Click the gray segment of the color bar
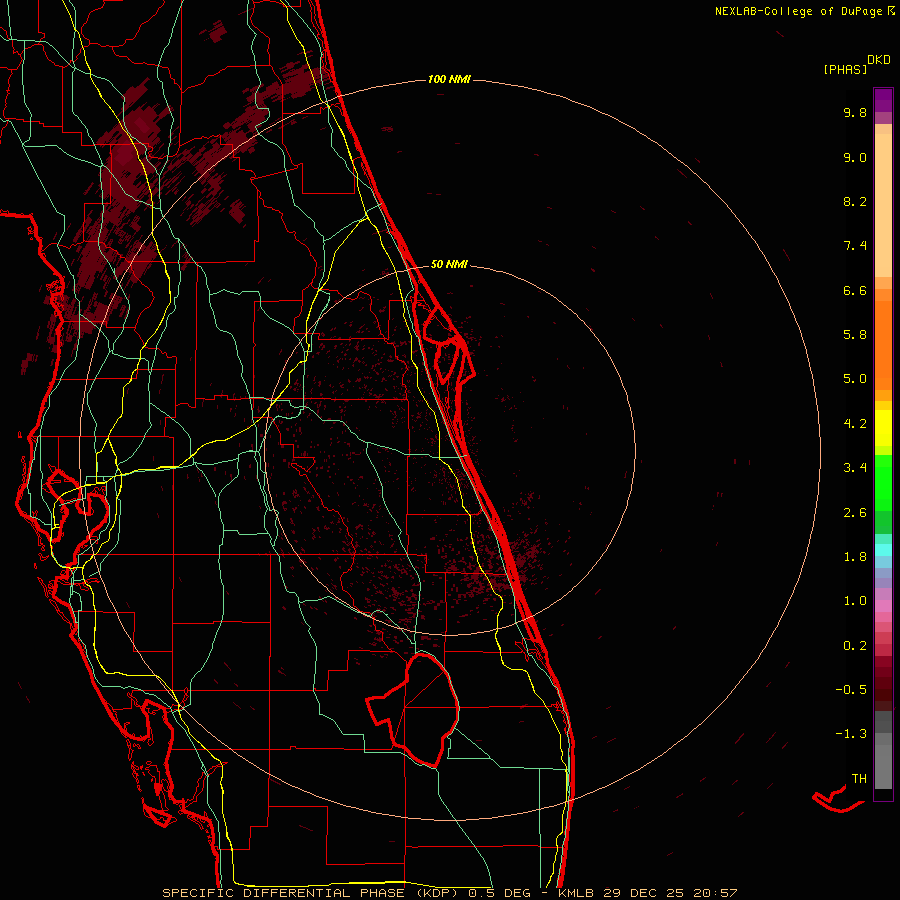900x900 pixels. point(883,752)
